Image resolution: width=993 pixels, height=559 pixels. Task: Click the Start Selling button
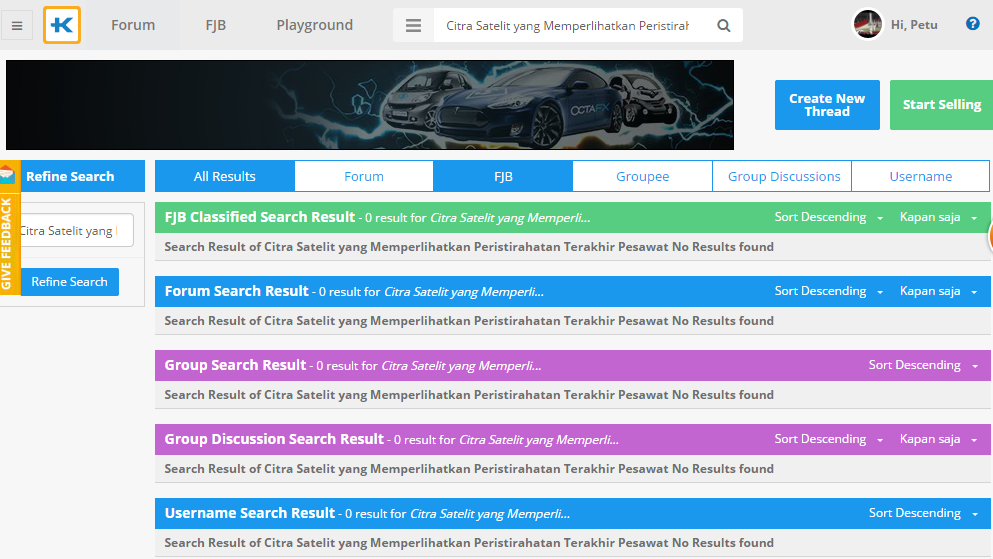coord(942,105)
